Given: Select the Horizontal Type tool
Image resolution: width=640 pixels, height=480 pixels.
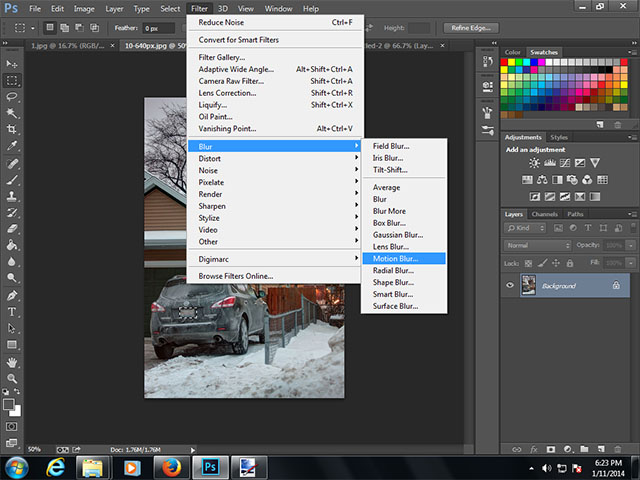Looking at the screenshot, I should 12,312.
